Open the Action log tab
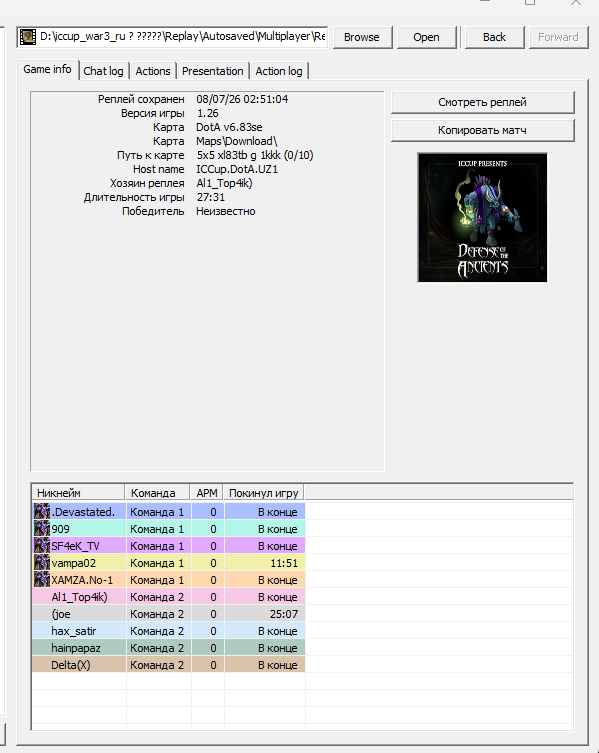The image size is (599, 753). pos(279,71)
